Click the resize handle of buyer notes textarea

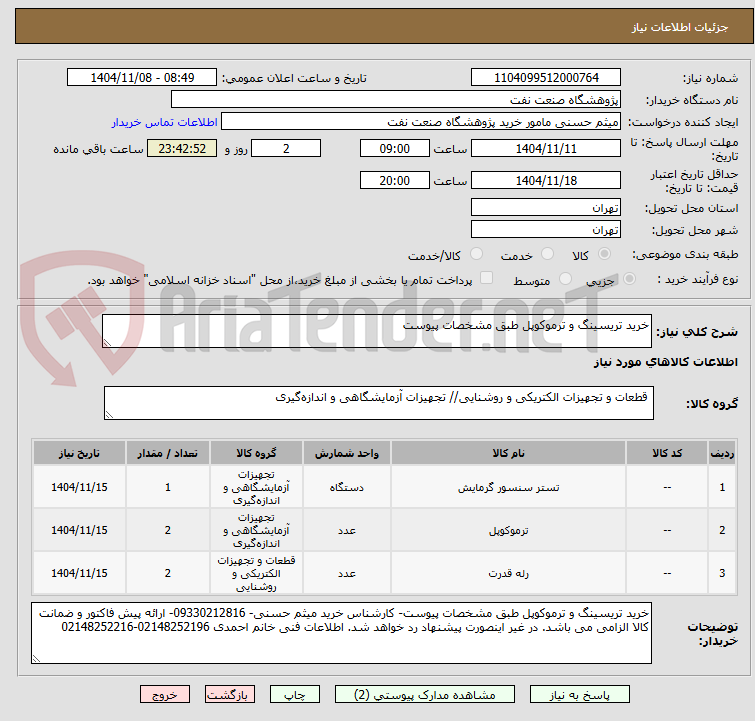pos(37,658)
